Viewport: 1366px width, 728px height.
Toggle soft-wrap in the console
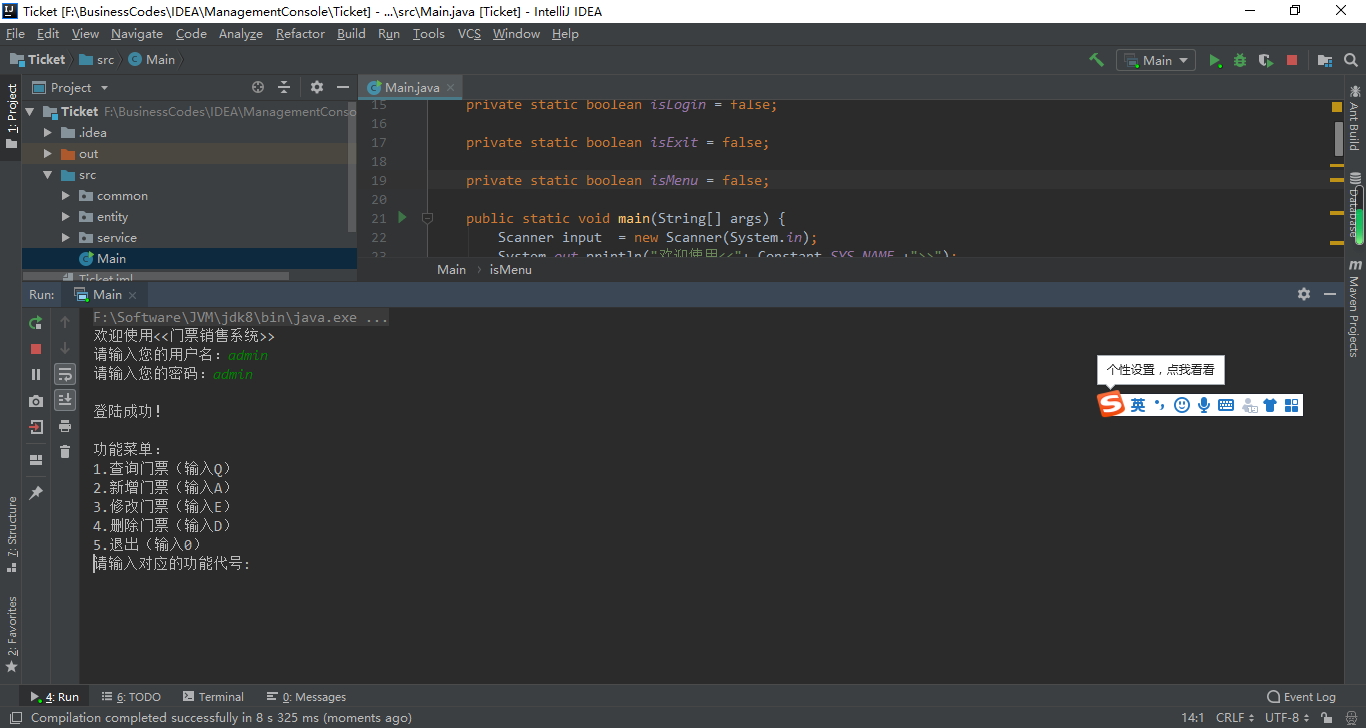click(x=65, y=374)
